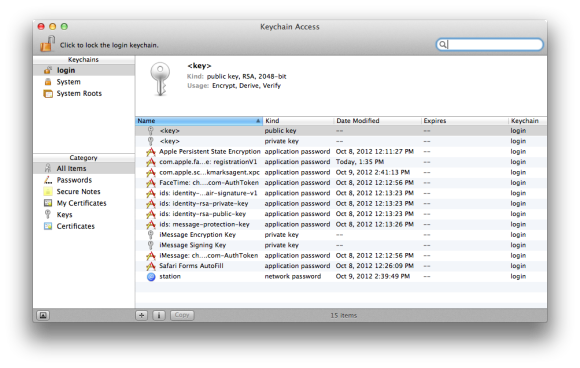This screenshot has width=580, height=368.
Task: Choose the Certificates category icon
Action: click(48, 226)
